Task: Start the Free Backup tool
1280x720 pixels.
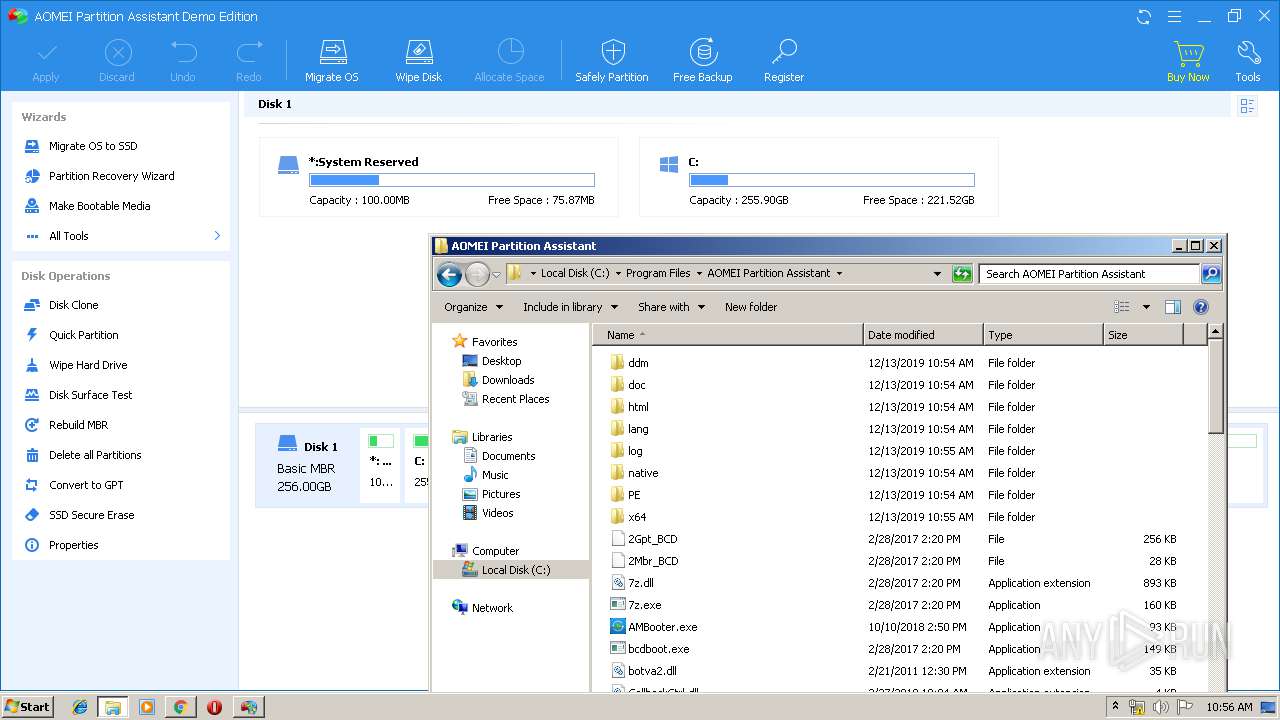Action: 703,61
